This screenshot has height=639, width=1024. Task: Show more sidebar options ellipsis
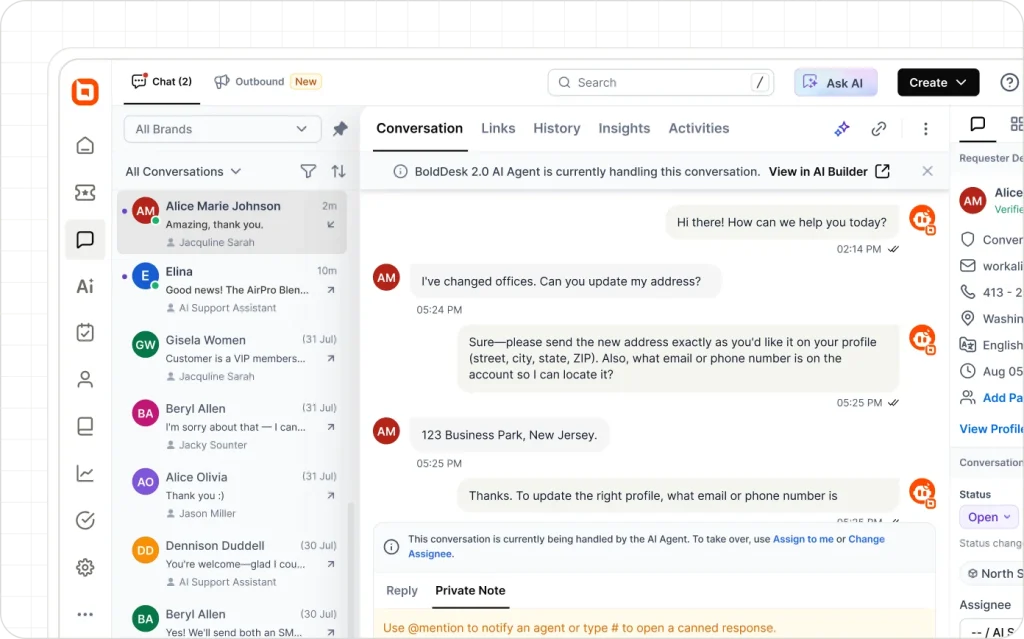85,614
